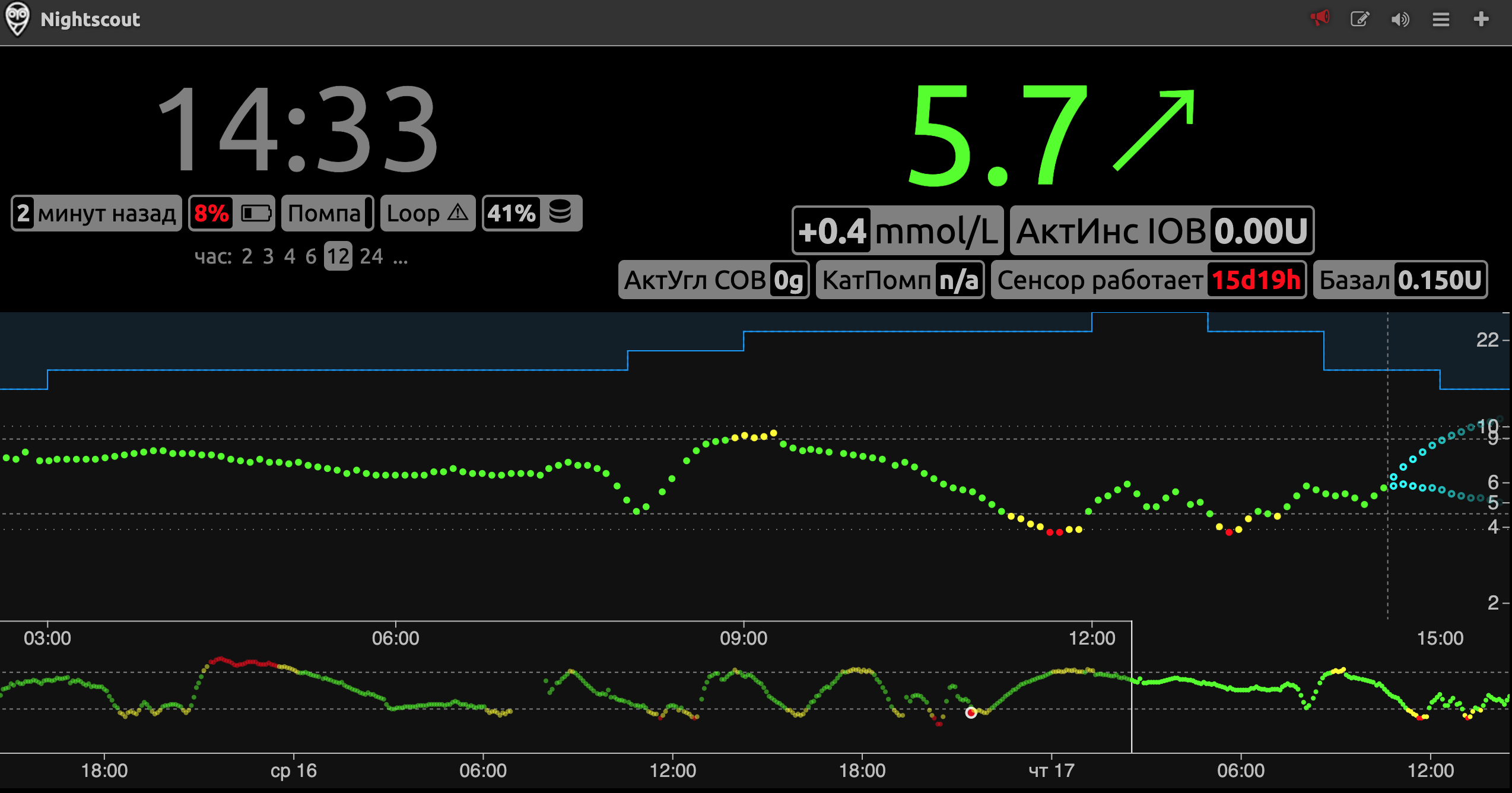
Task: Open the Базал 0.150U pill
Action: 1400,280
